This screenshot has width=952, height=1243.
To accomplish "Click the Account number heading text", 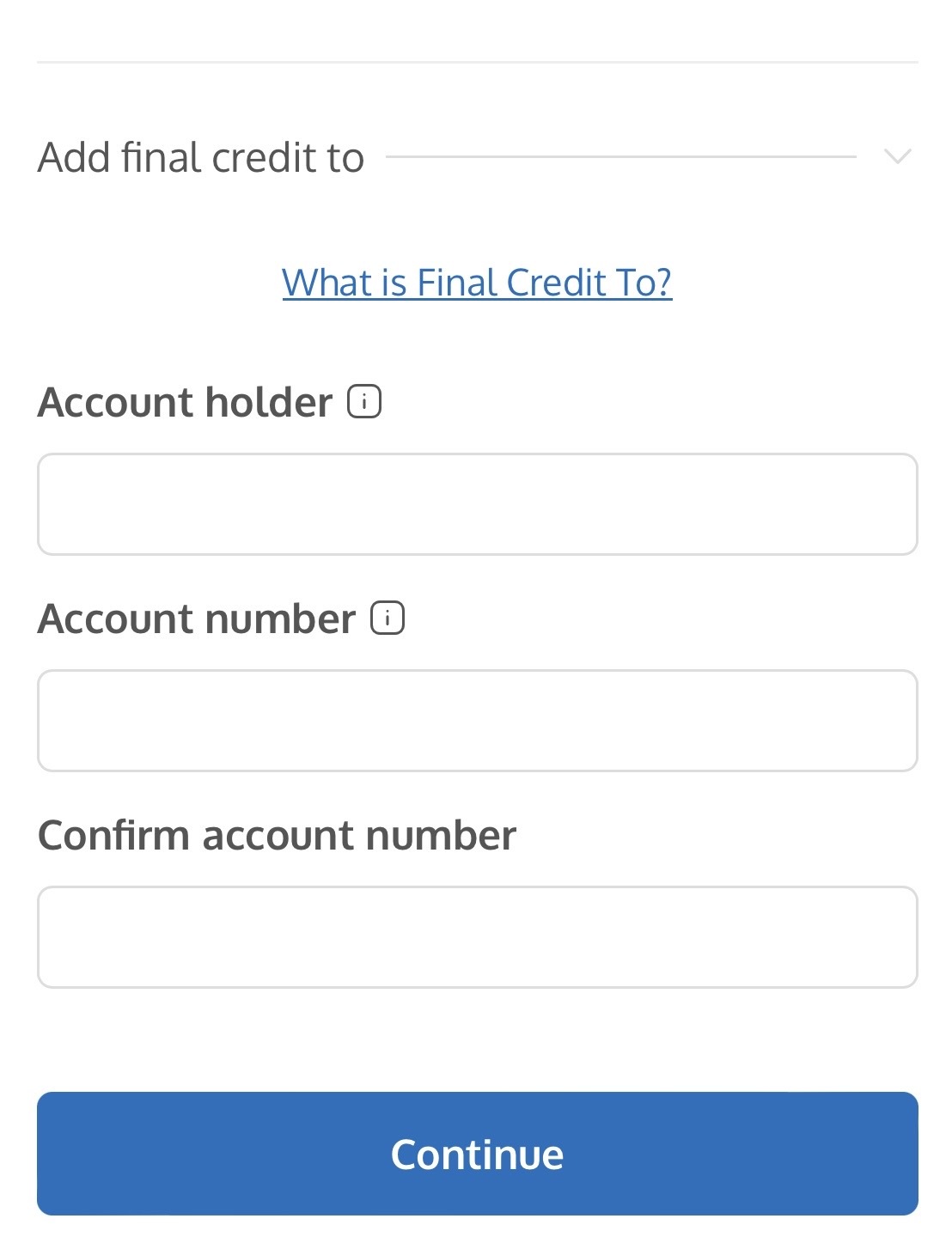I will tap(196, 618).
